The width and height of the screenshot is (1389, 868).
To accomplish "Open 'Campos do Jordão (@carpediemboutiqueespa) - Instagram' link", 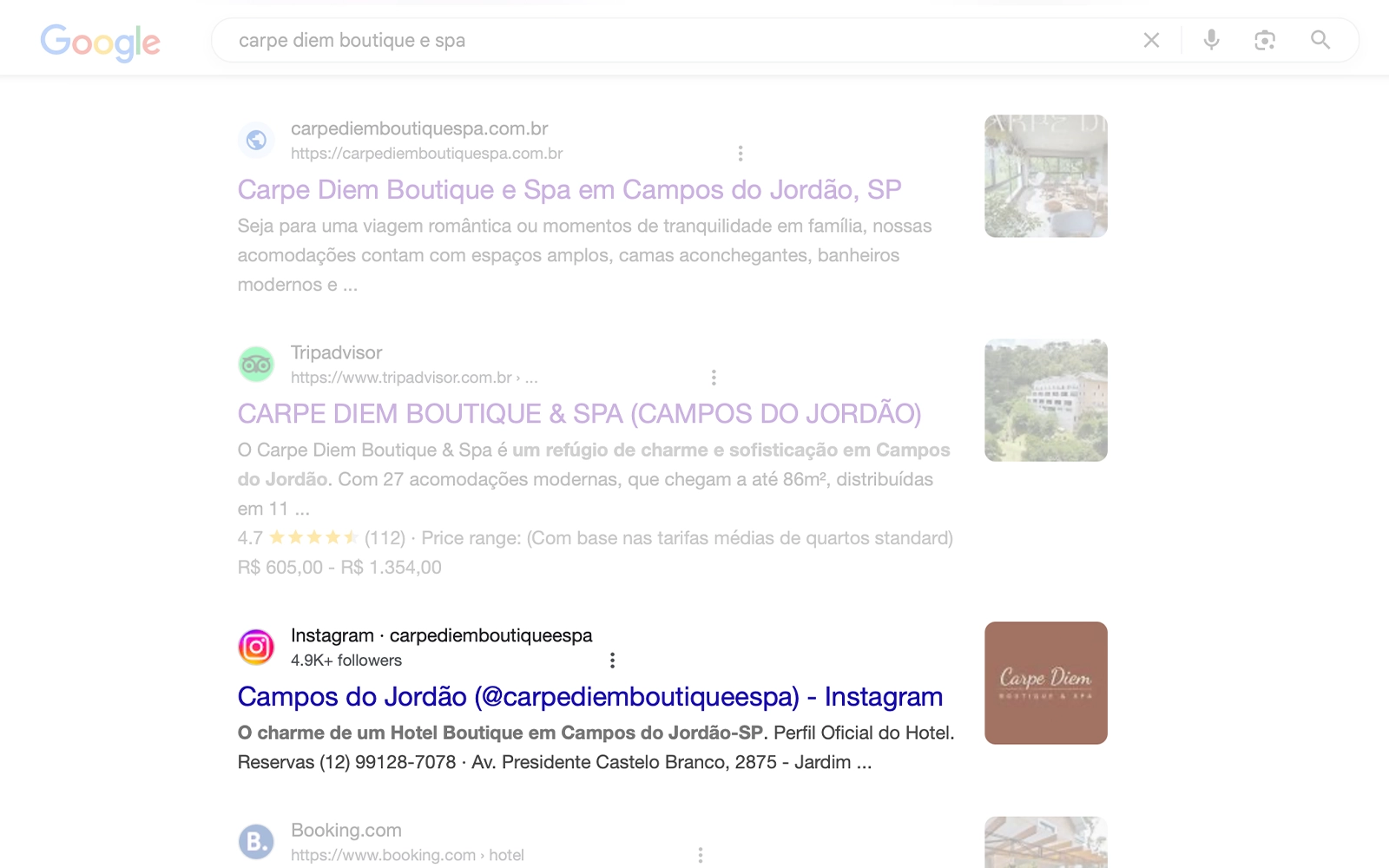I will (x=590, y=697).
